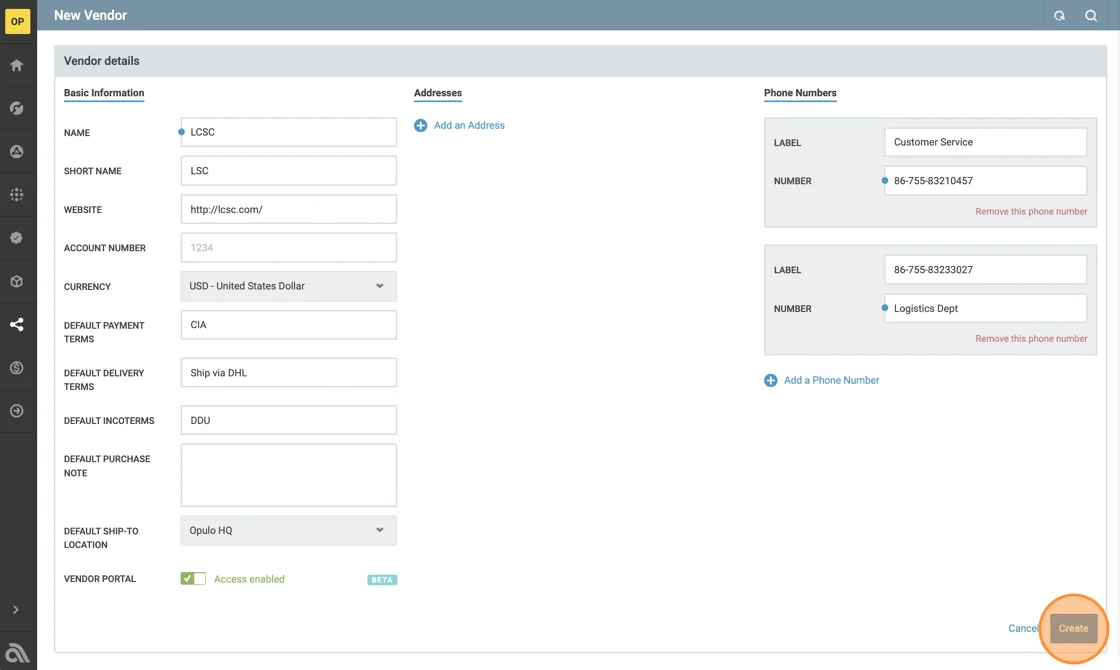Click the Cancel link
The image size is (1120, 670).
tap(1023, 628)
